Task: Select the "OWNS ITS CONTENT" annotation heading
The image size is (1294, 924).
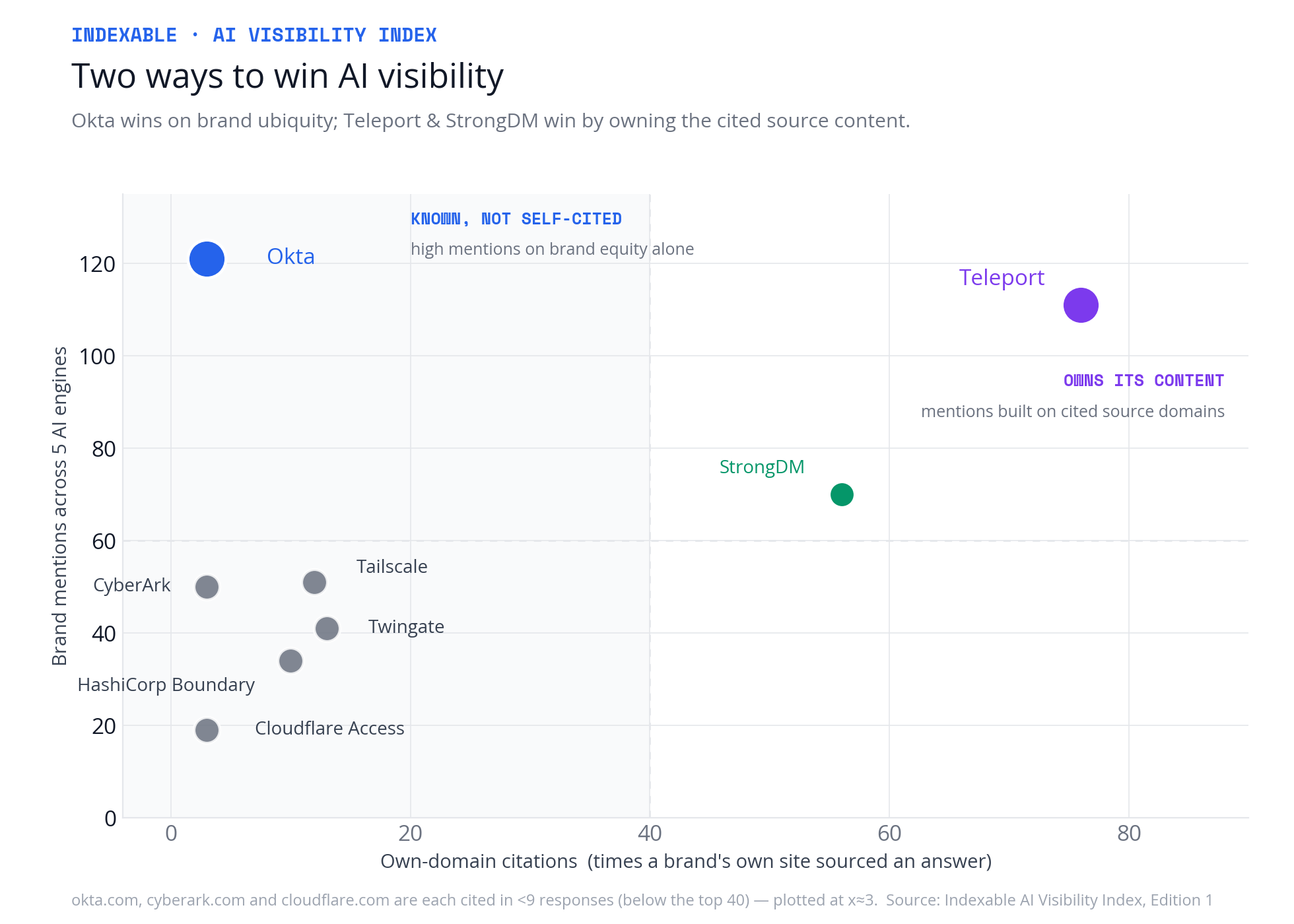Action: (1144, 381)
